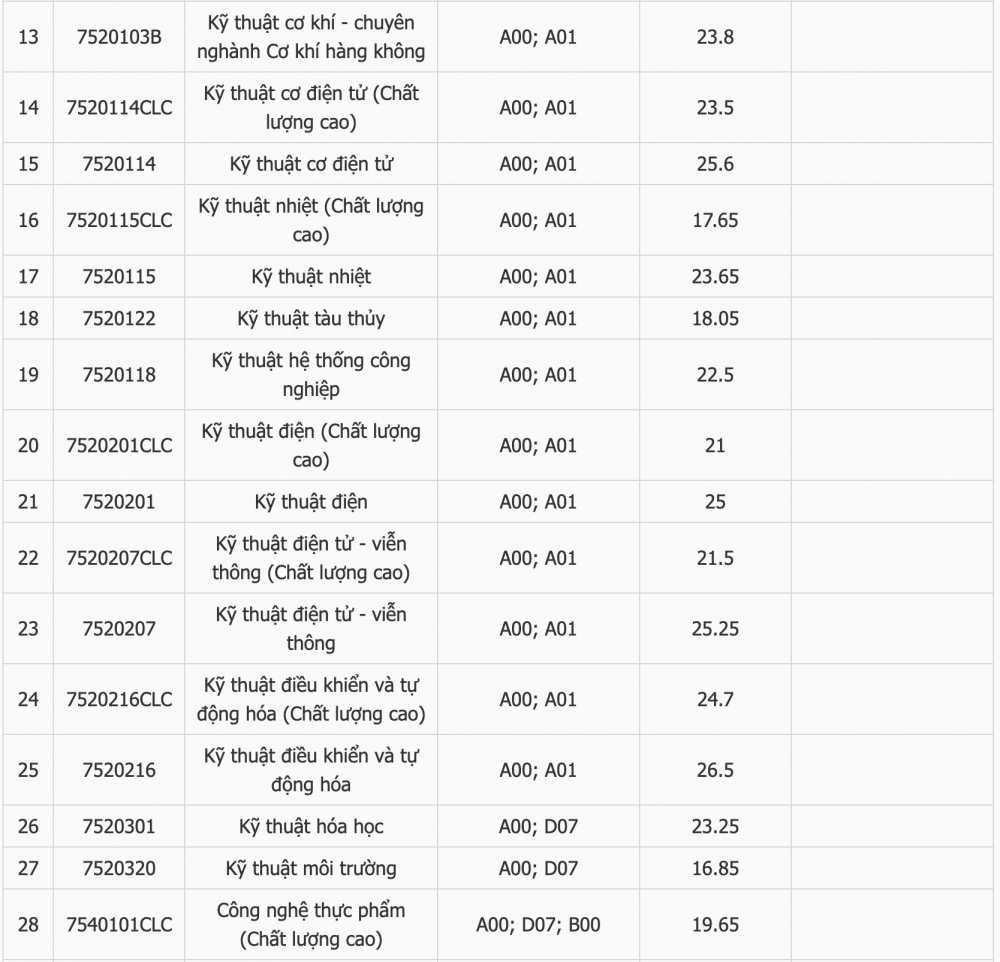Select score 18.05 for Kỹ thuật tàu thủy
Viewport: 1000px width, 962px height.
(x=715, y=318)
